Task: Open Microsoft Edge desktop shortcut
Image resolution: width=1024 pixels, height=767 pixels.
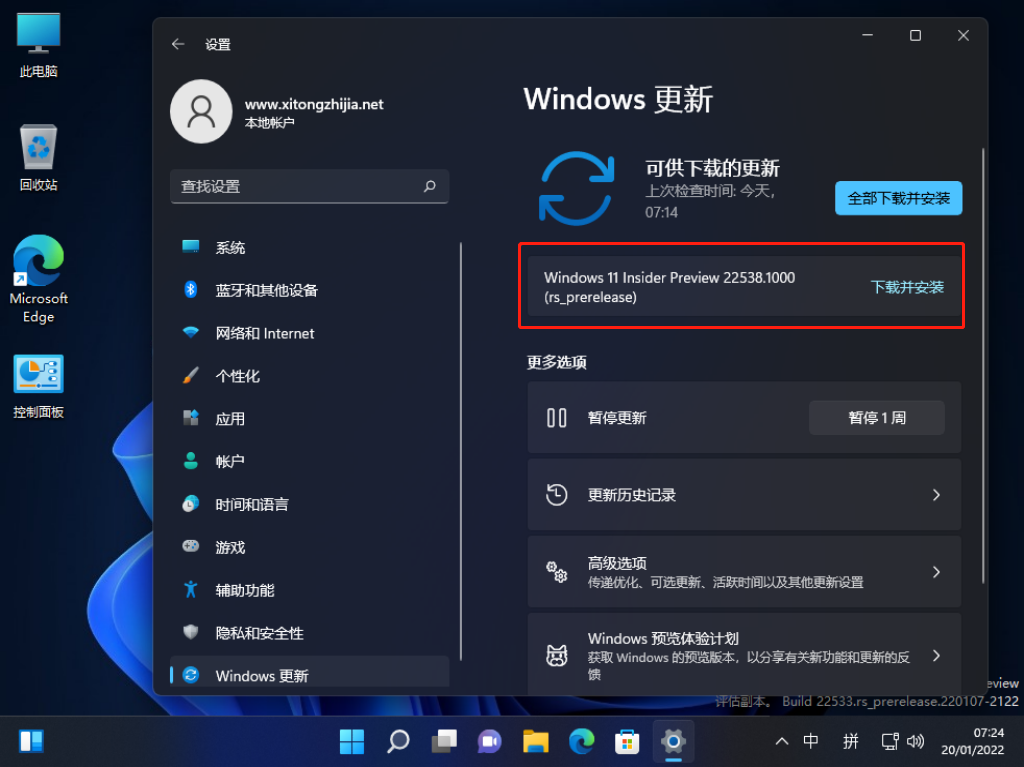Action: [39, 280]
